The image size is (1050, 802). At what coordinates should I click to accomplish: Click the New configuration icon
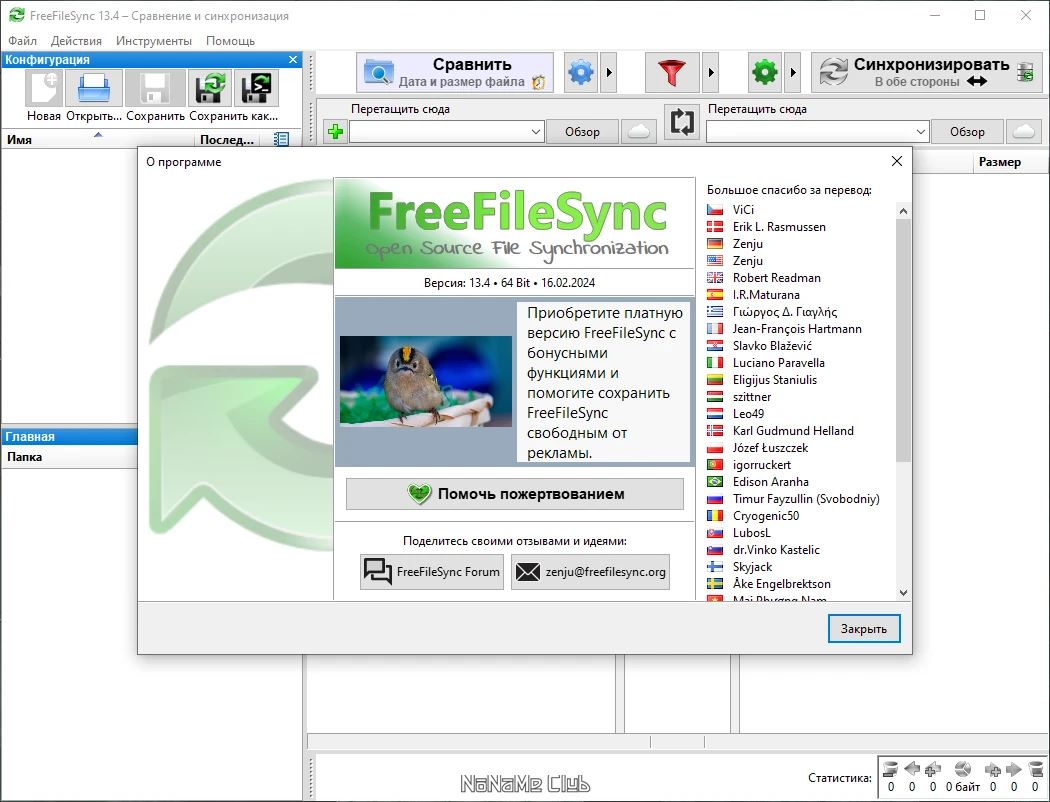click(44, 88)
